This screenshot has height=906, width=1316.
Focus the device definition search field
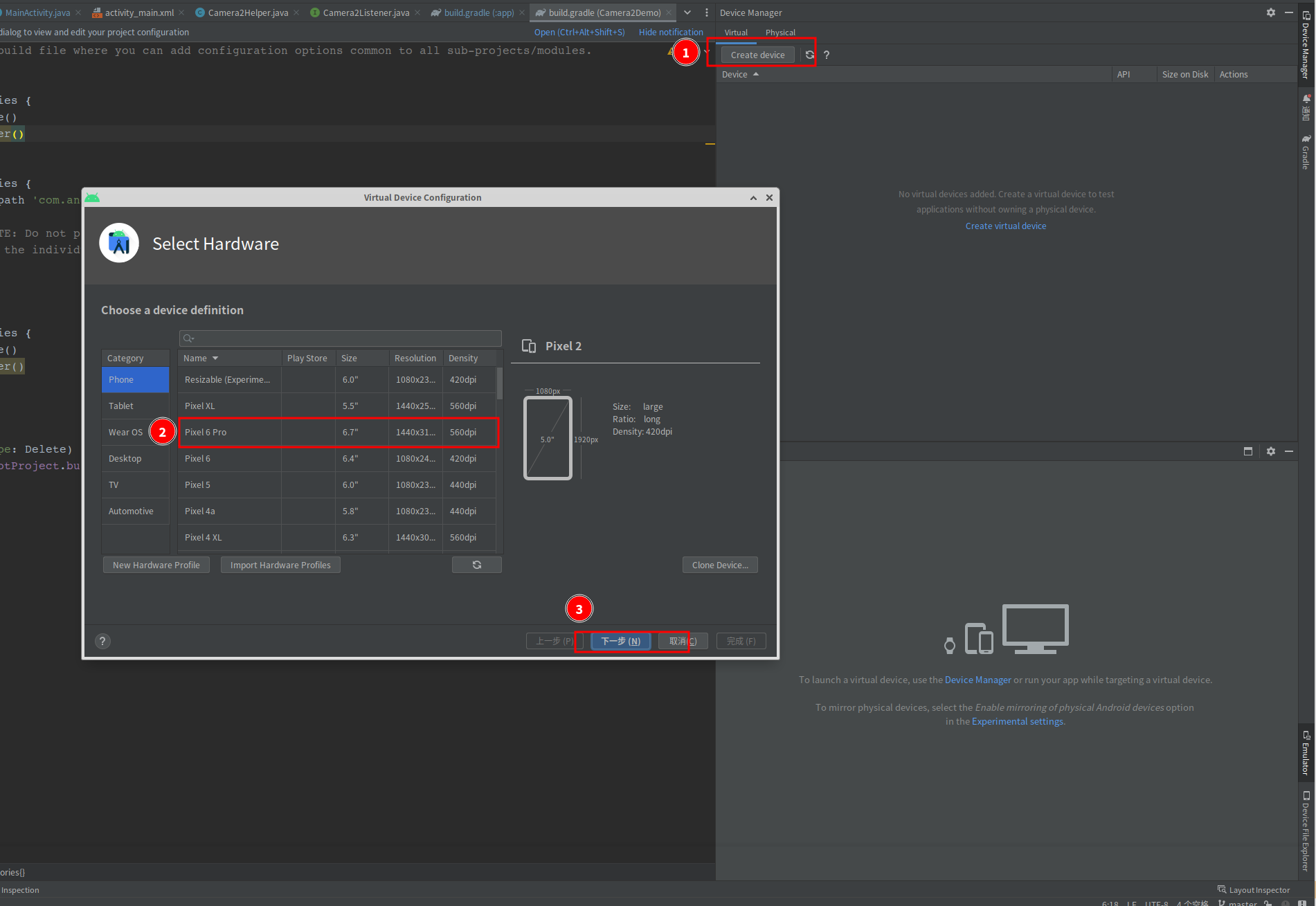340,338
